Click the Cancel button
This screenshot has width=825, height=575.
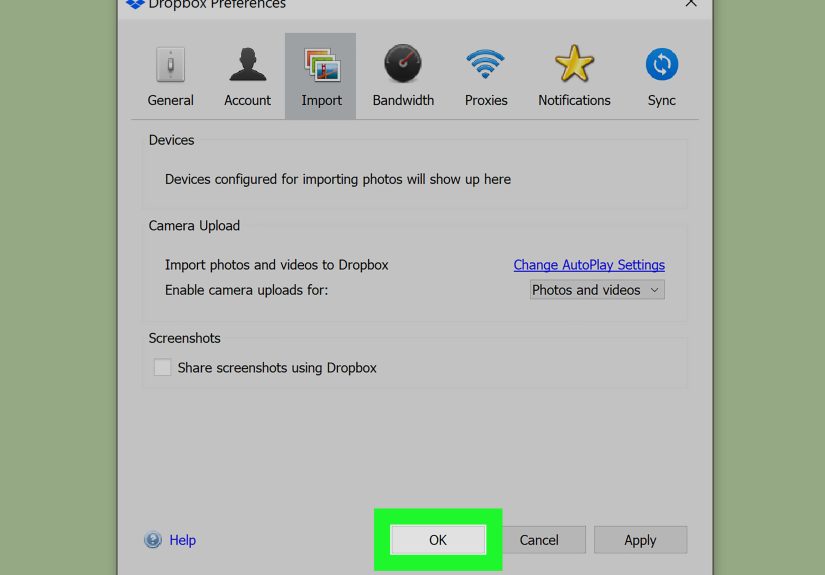pyautogui.click(x=539, y=540)
